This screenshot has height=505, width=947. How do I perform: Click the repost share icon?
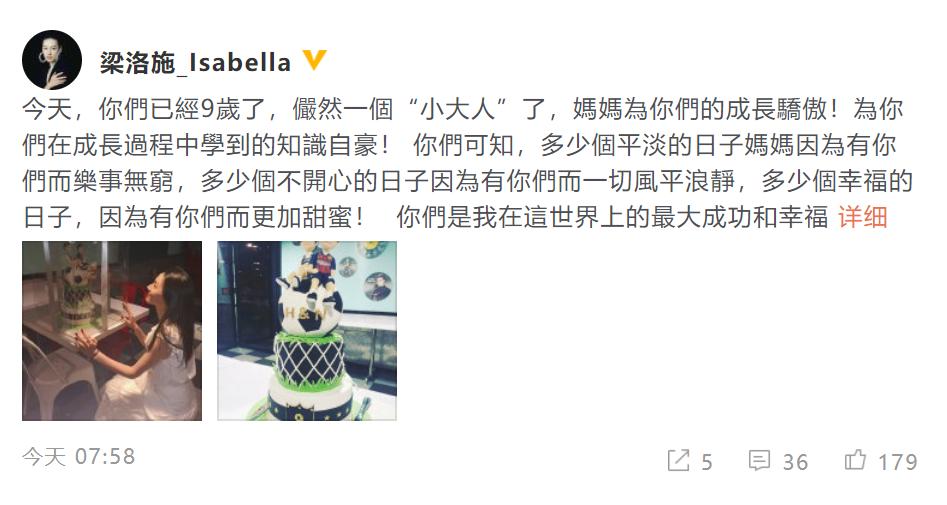(678, 461)
